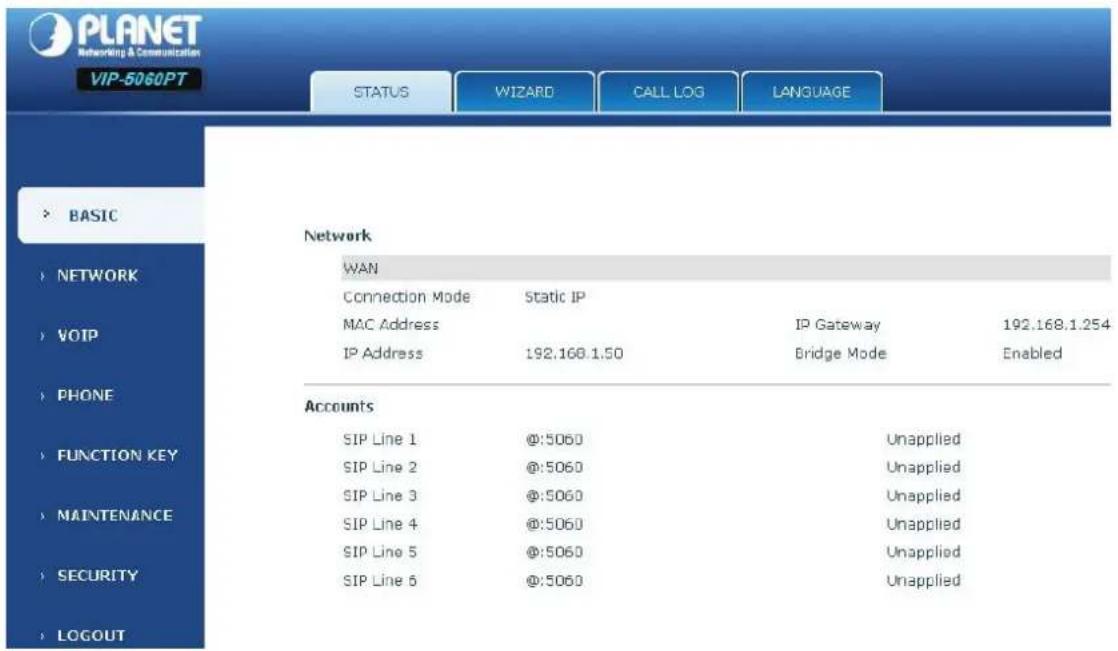
Task: Click the chevron beside VOIP
Action: click(x=42, y=336)
